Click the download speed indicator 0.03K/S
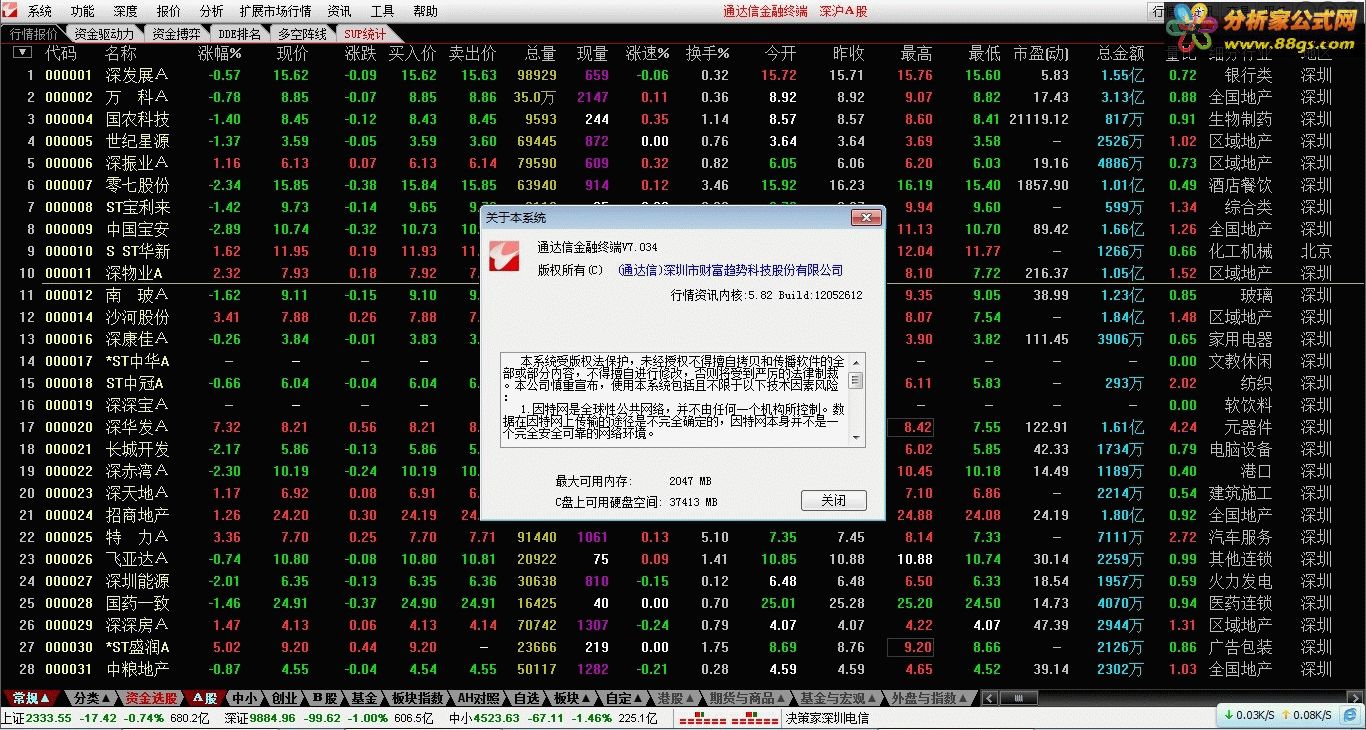This screenshot has width=1366, height=730. pyautogui.click(x=1247, y=715)
